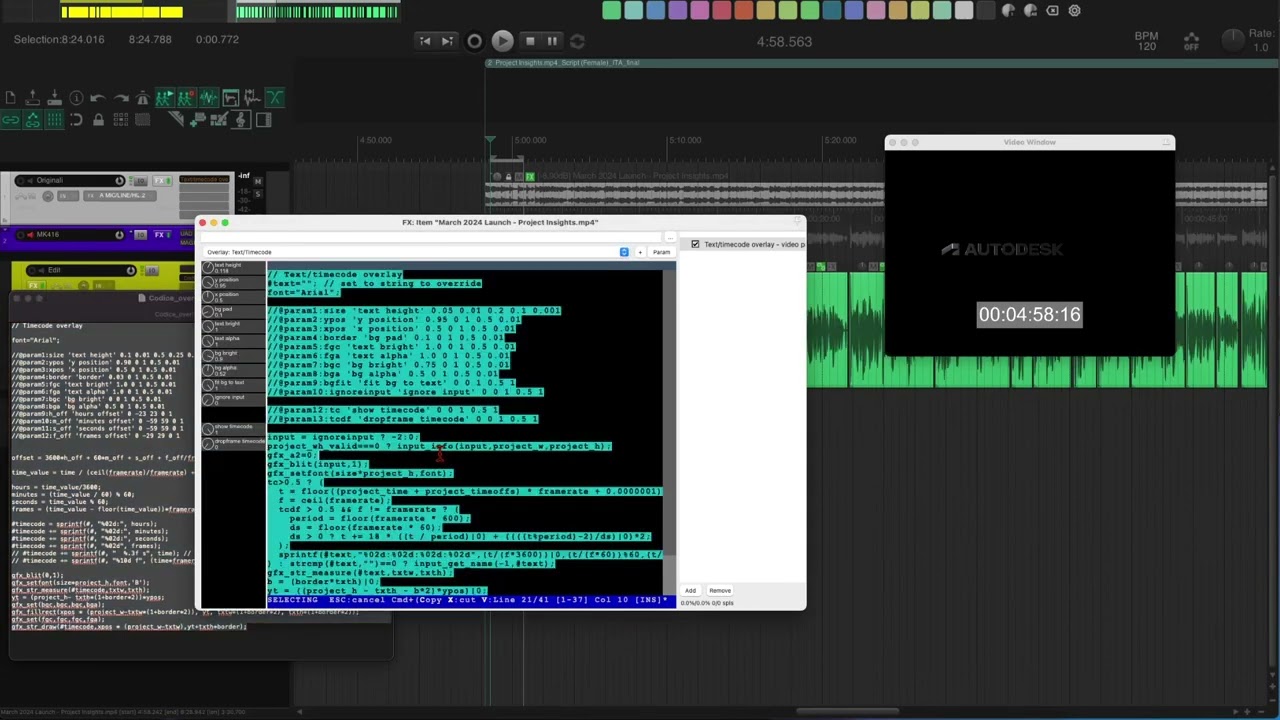Click the transport Record button
The image size is (1280, 720).
click(474, 41)
